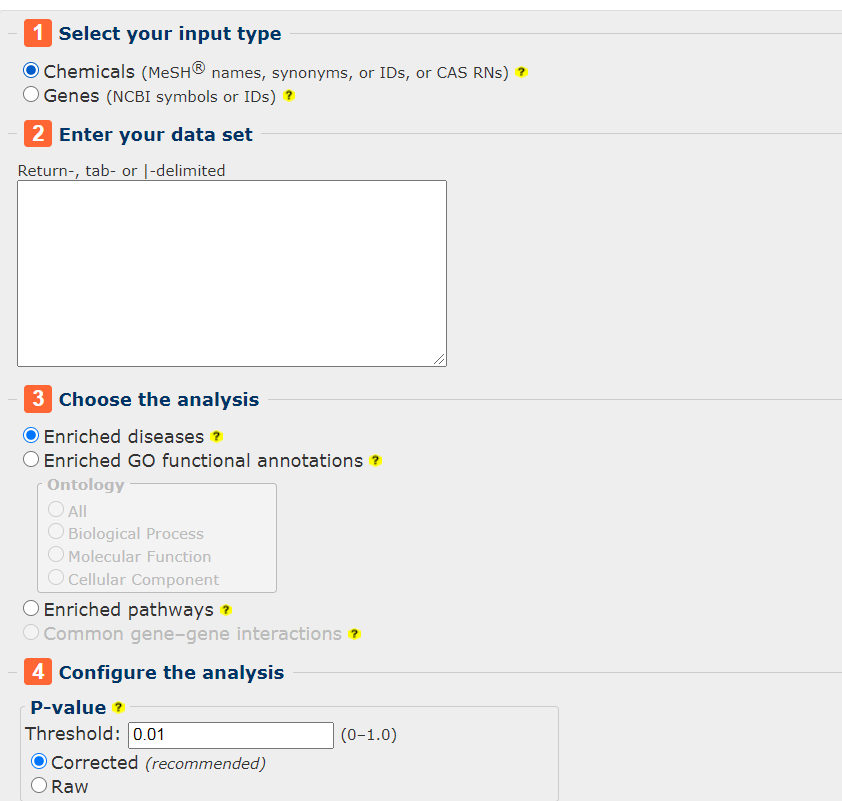Click help icon for Common gene–gene interactions
Viewport: 842px width, 801px height.
[354, 634]
